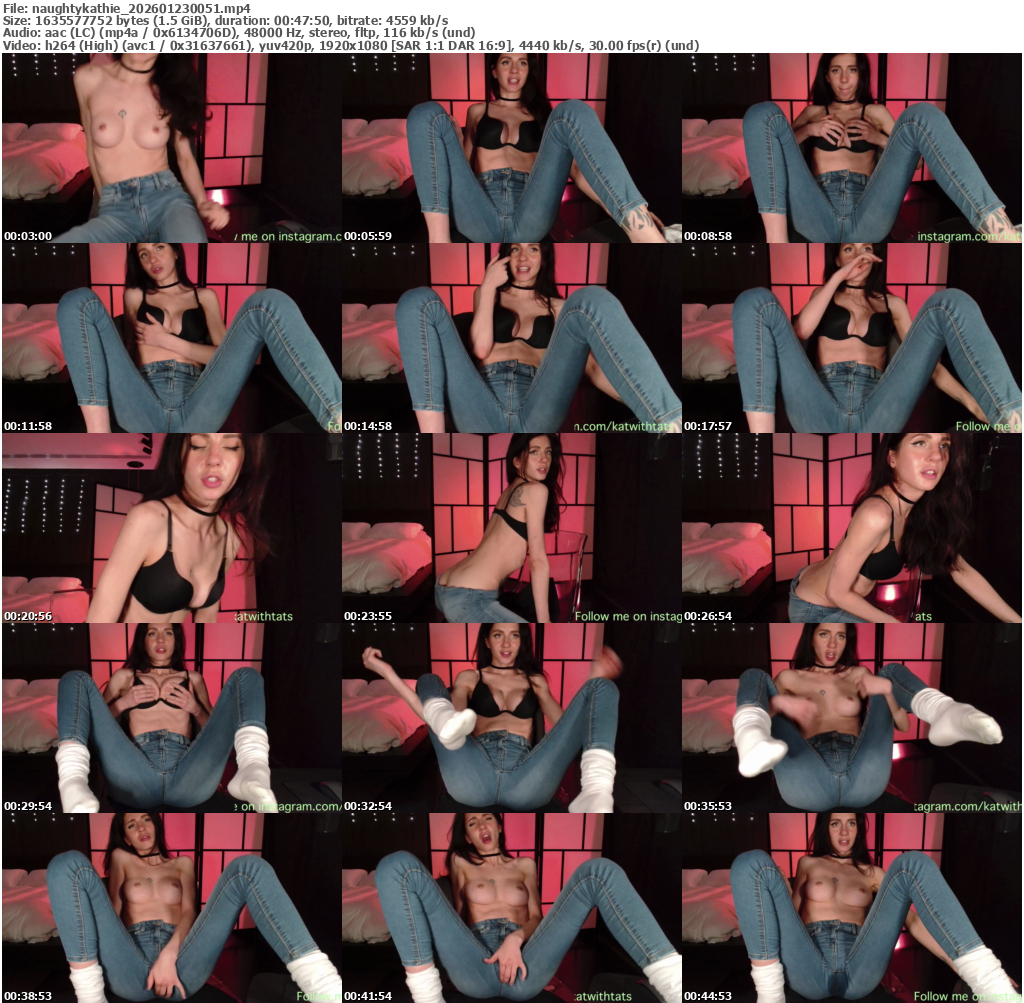The height and width of the screenshot is (1003, 1024).
Task: Choose the thumbnail timestamped 00:32:54
Action: 511,718
